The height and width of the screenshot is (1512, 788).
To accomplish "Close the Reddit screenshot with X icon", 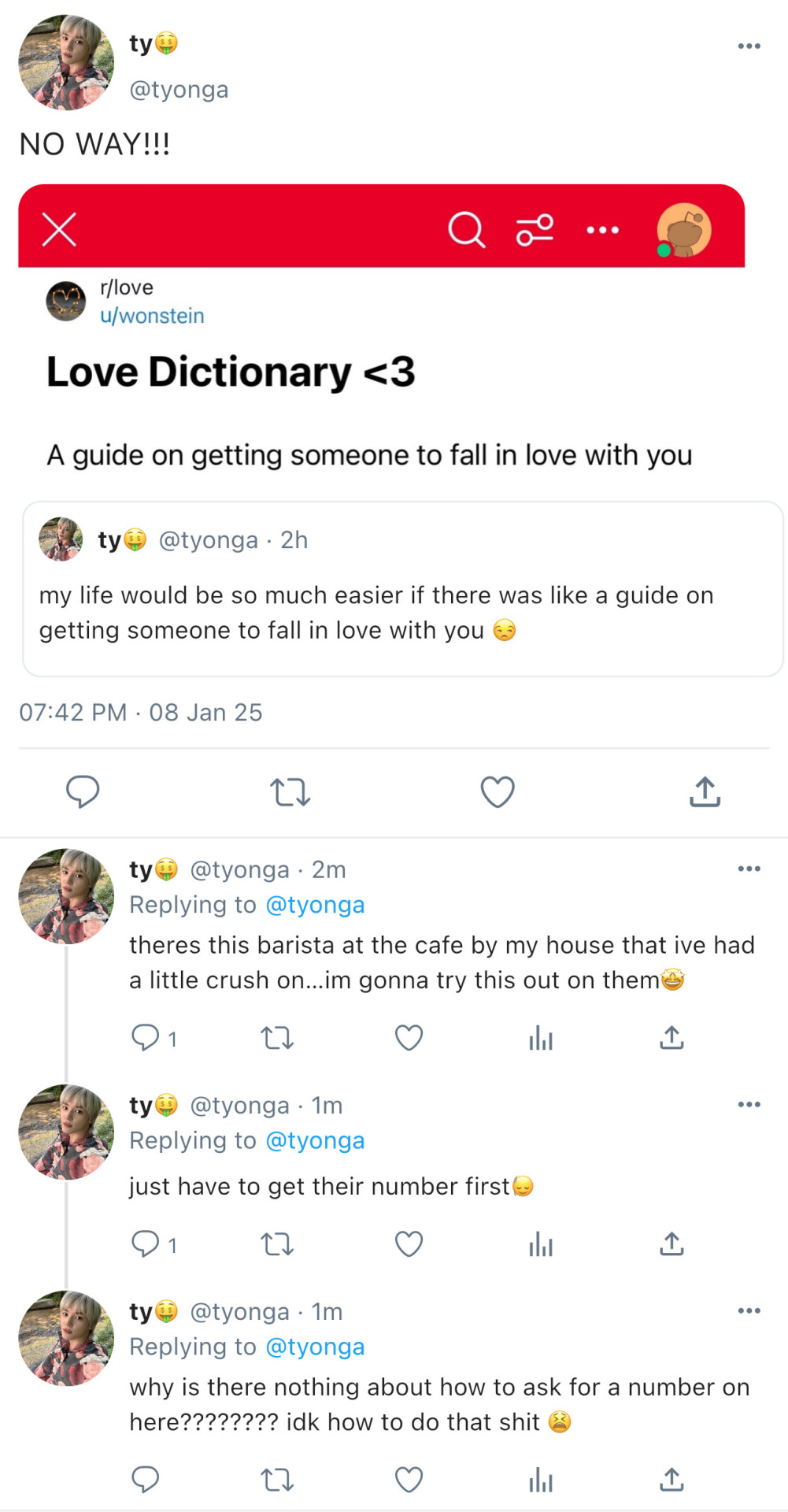I will point(59,230).
